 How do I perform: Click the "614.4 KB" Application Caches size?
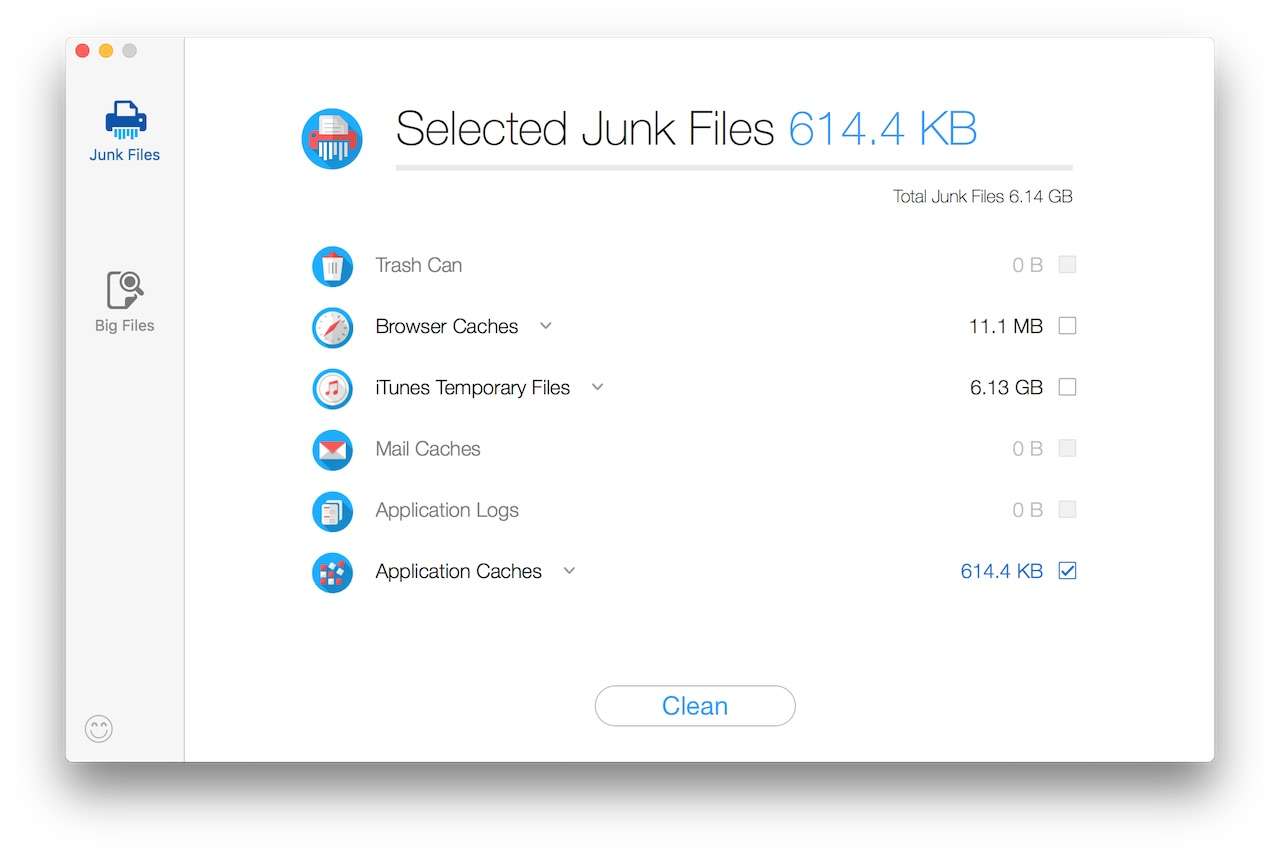click(x=1002, y=571)
